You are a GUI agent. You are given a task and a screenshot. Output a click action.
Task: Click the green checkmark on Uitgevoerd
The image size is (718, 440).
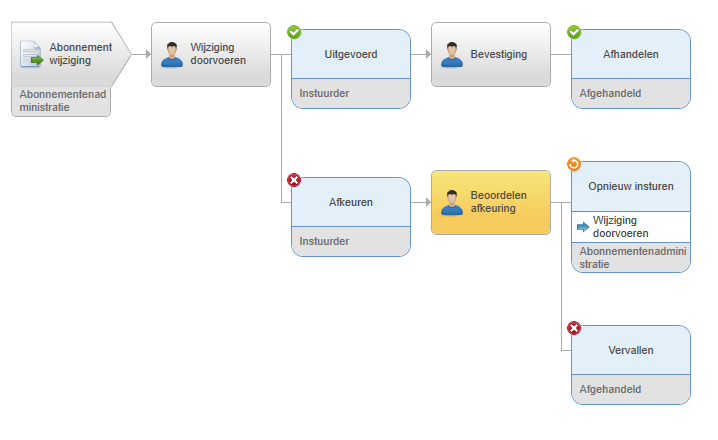click(x=294, y=32)
